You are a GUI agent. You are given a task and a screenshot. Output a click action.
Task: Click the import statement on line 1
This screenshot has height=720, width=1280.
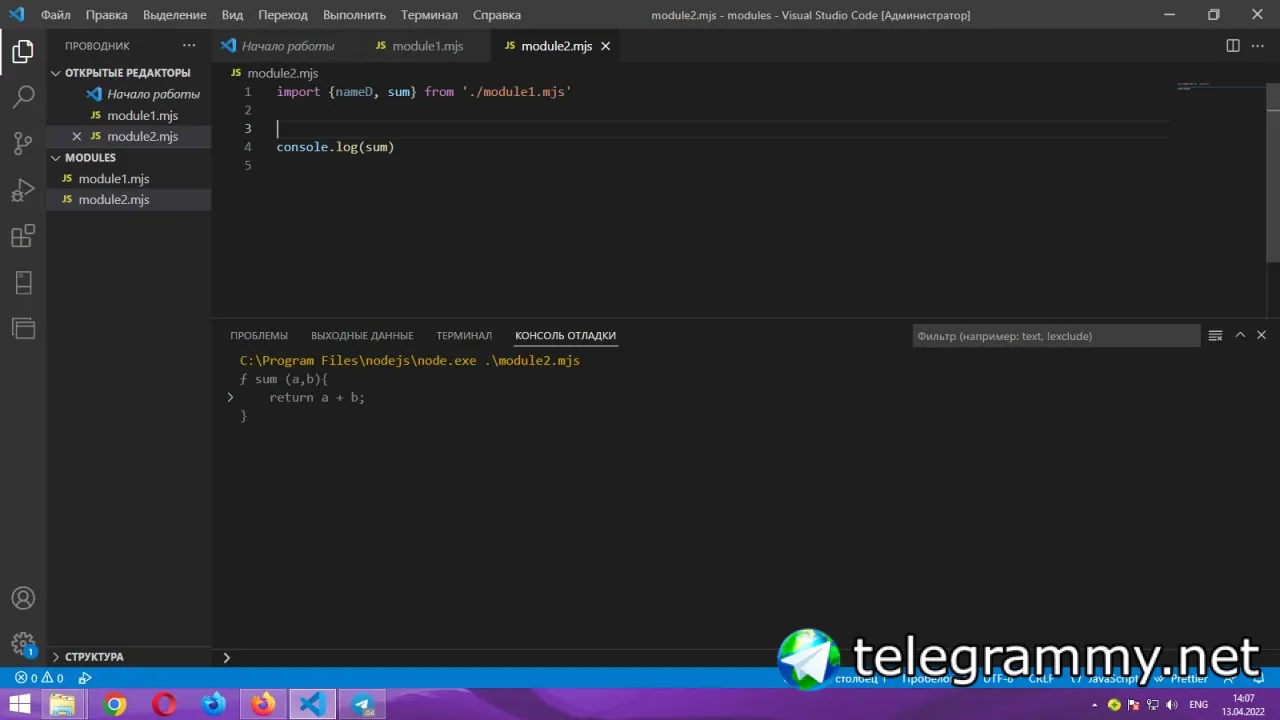pyautogui.click(x=424, y=92)
